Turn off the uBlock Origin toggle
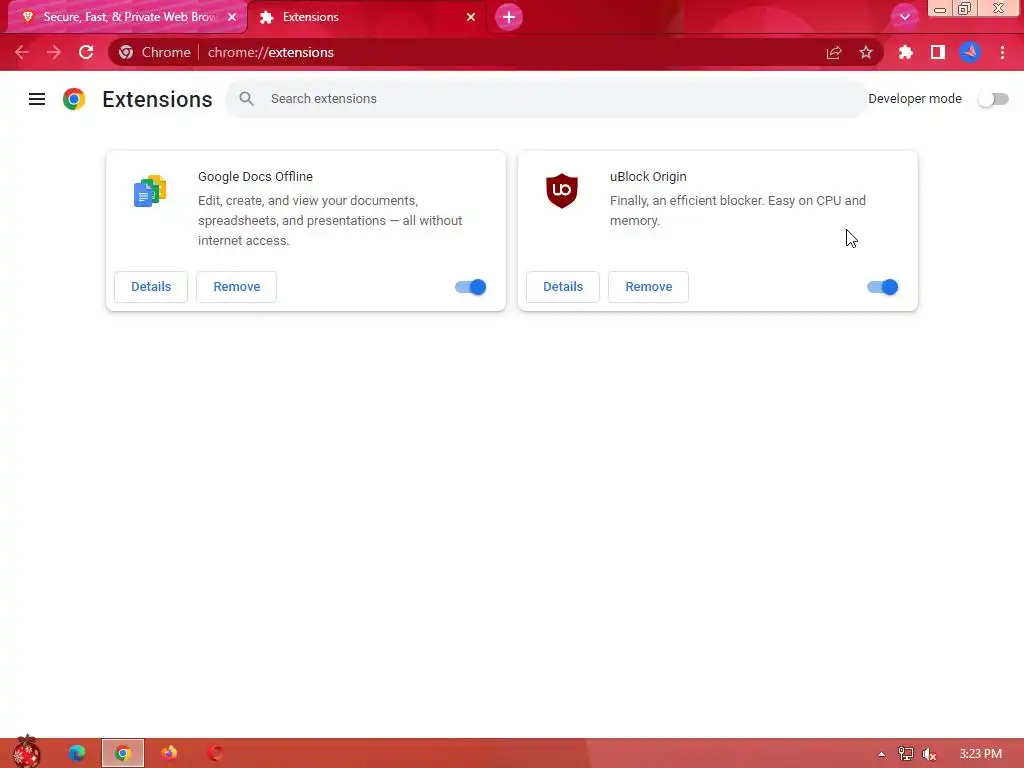1024x768 pixels. [x=883, y=287]
